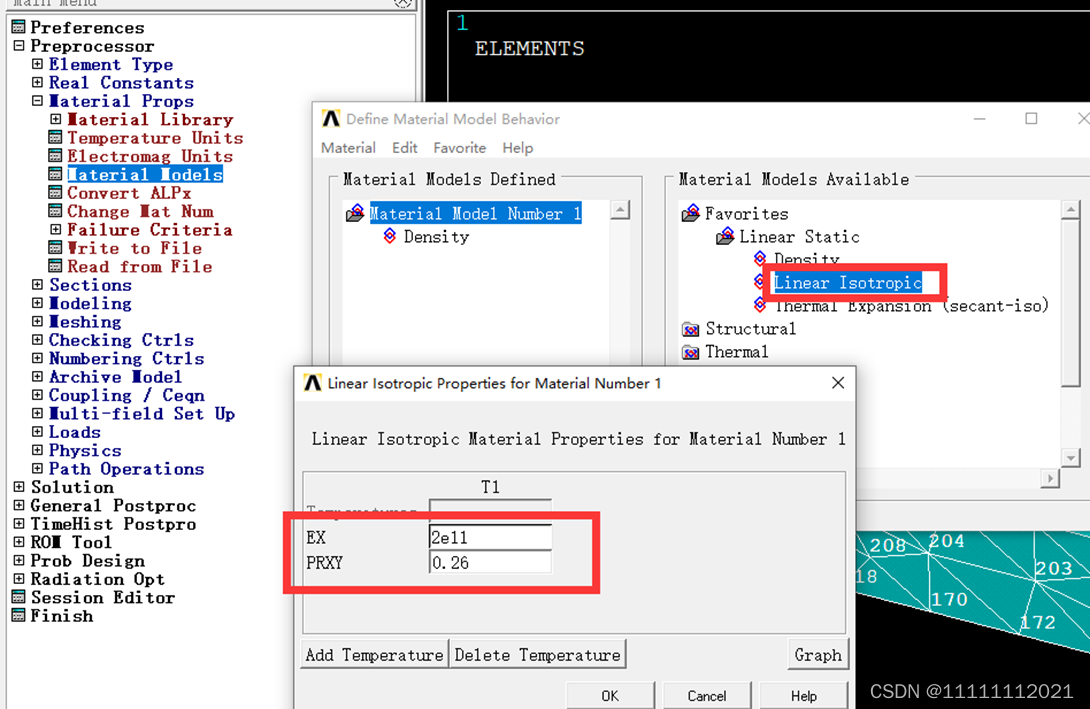Viewport: 1090px width, 709px height.
Task: Expand the Solution menu node
Action: (18, 487)
